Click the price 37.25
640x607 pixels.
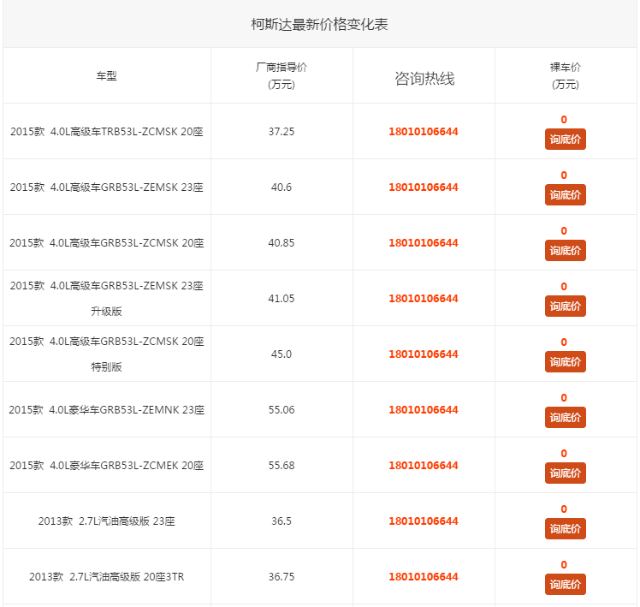281,131
